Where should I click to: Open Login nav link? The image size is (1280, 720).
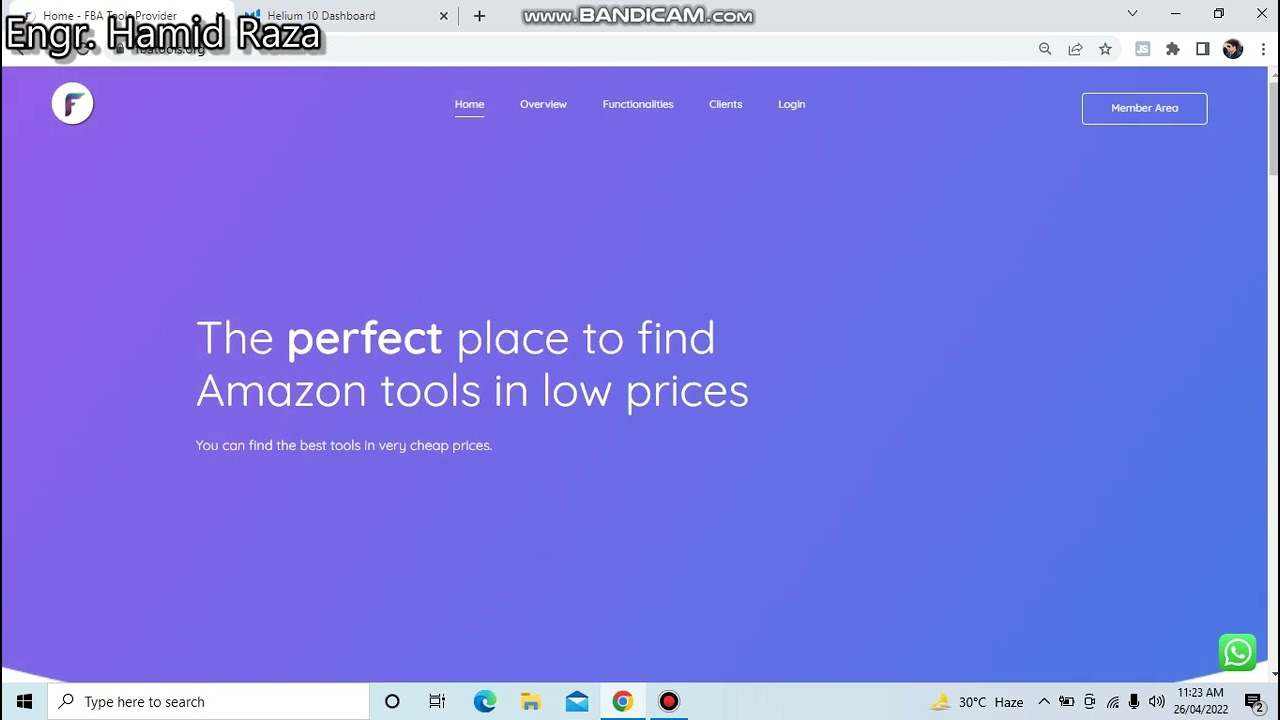791,104
